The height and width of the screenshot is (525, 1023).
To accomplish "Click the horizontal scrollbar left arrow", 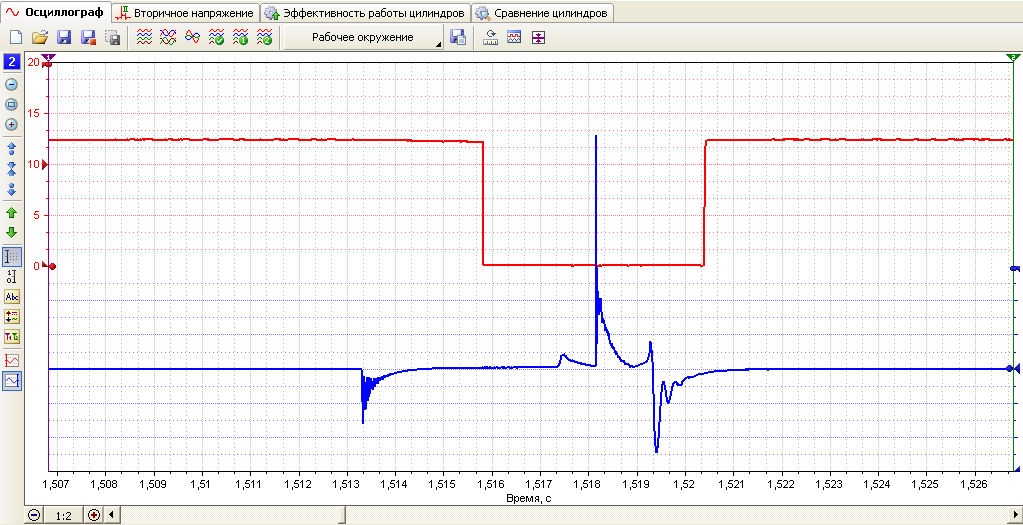I will point(110,515).
